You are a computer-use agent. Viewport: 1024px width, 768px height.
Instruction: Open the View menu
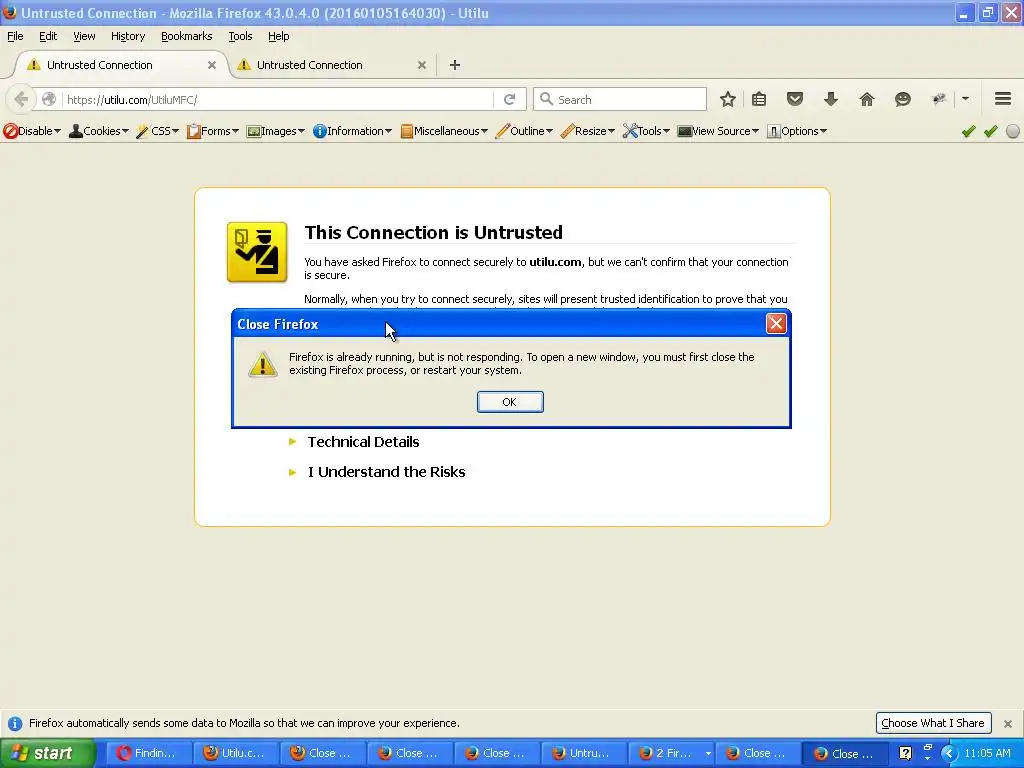coord(84,37)
